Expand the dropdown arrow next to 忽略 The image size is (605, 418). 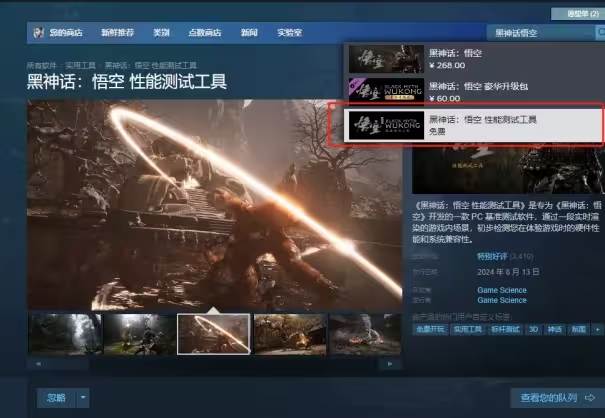click(83, 398)
